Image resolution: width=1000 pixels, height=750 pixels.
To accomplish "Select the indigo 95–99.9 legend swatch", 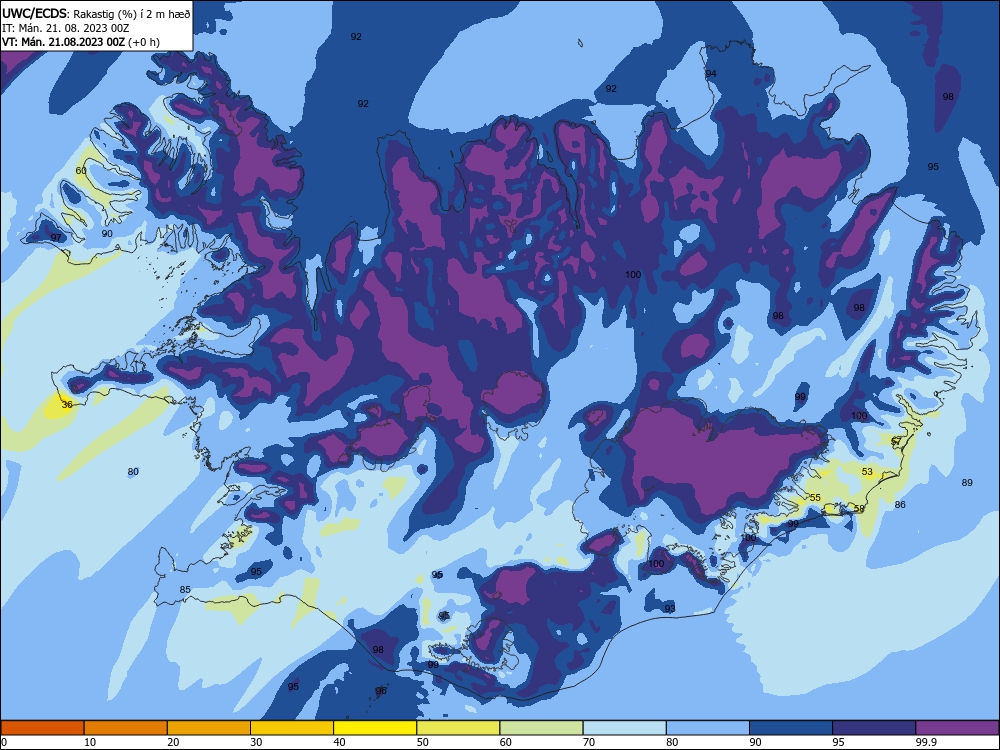I will [874, 728].
